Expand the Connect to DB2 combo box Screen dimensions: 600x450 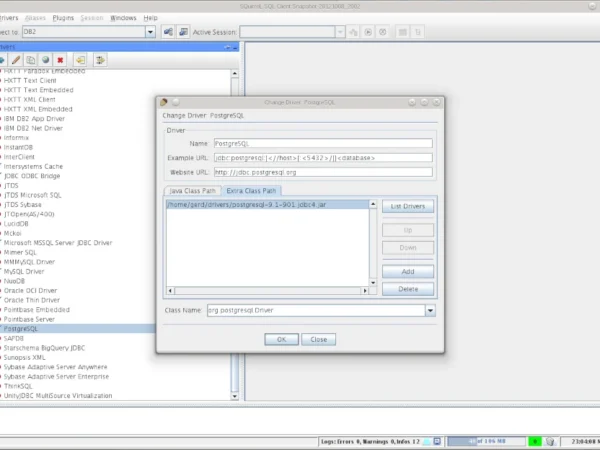(150, 32)
